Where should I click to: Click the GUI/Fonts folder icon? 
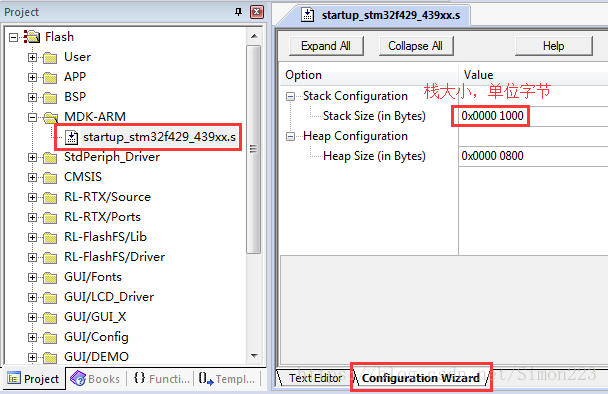[x=50, y=278]
